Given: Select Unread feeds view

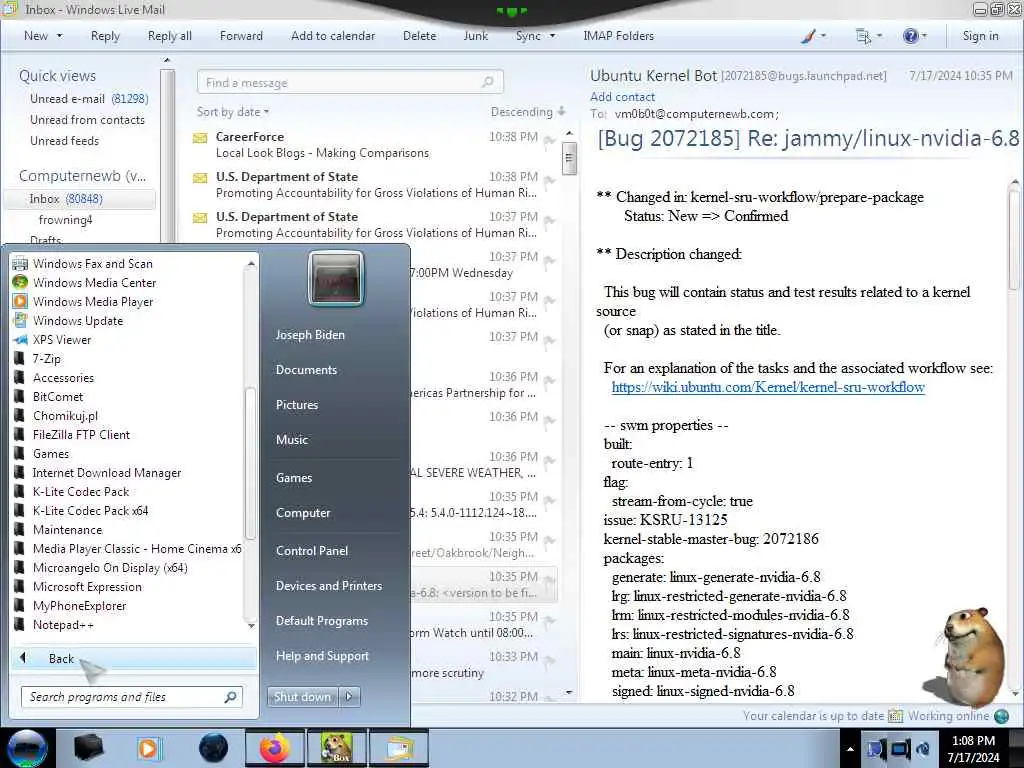Looking at the screenshot, I should [64, 140].
